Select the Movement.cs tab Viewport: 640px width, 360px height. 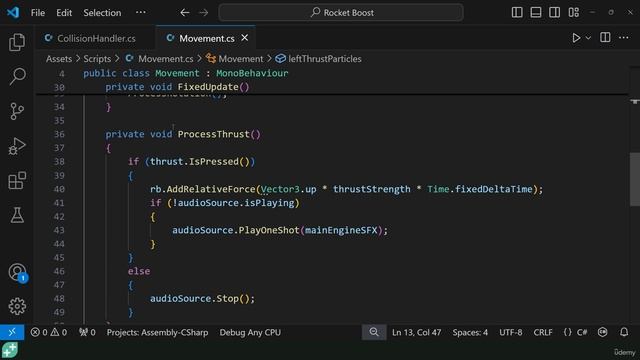point(207,38)
